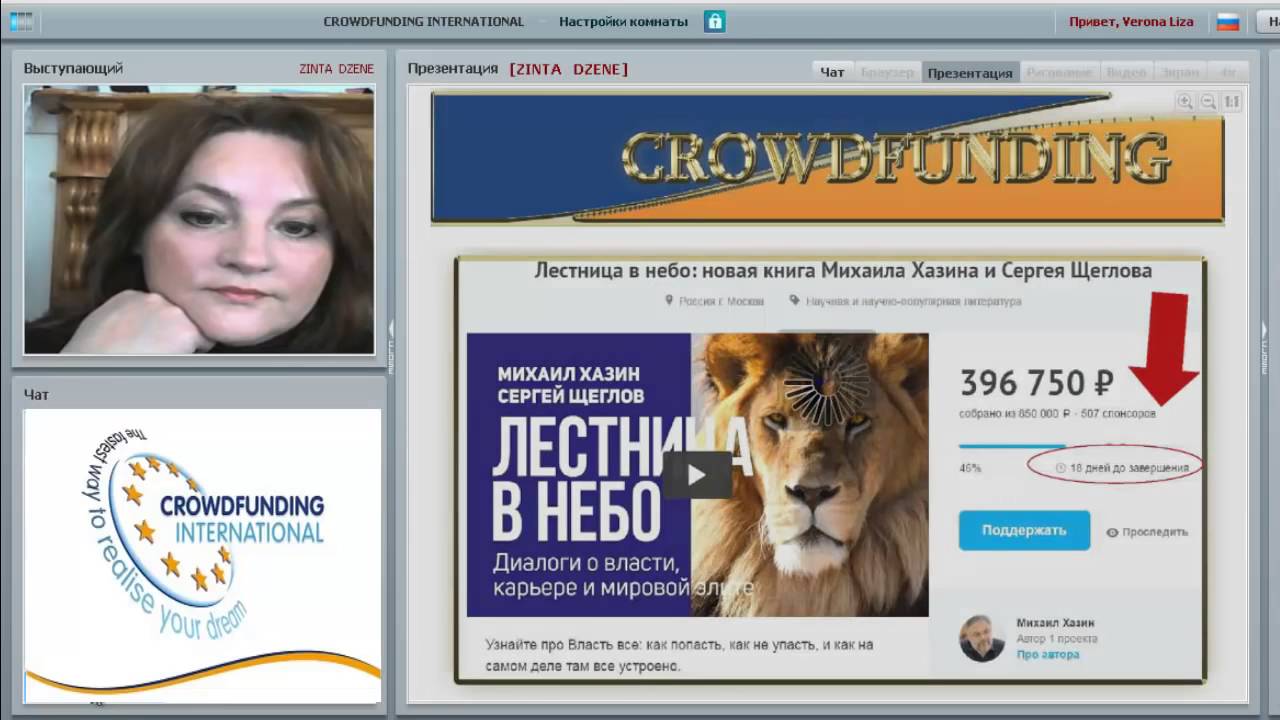Open Настройки комнаты room settings
The height and width of the screenshot is (720, 1280).
pyautogui.click(x=623, y=21)
